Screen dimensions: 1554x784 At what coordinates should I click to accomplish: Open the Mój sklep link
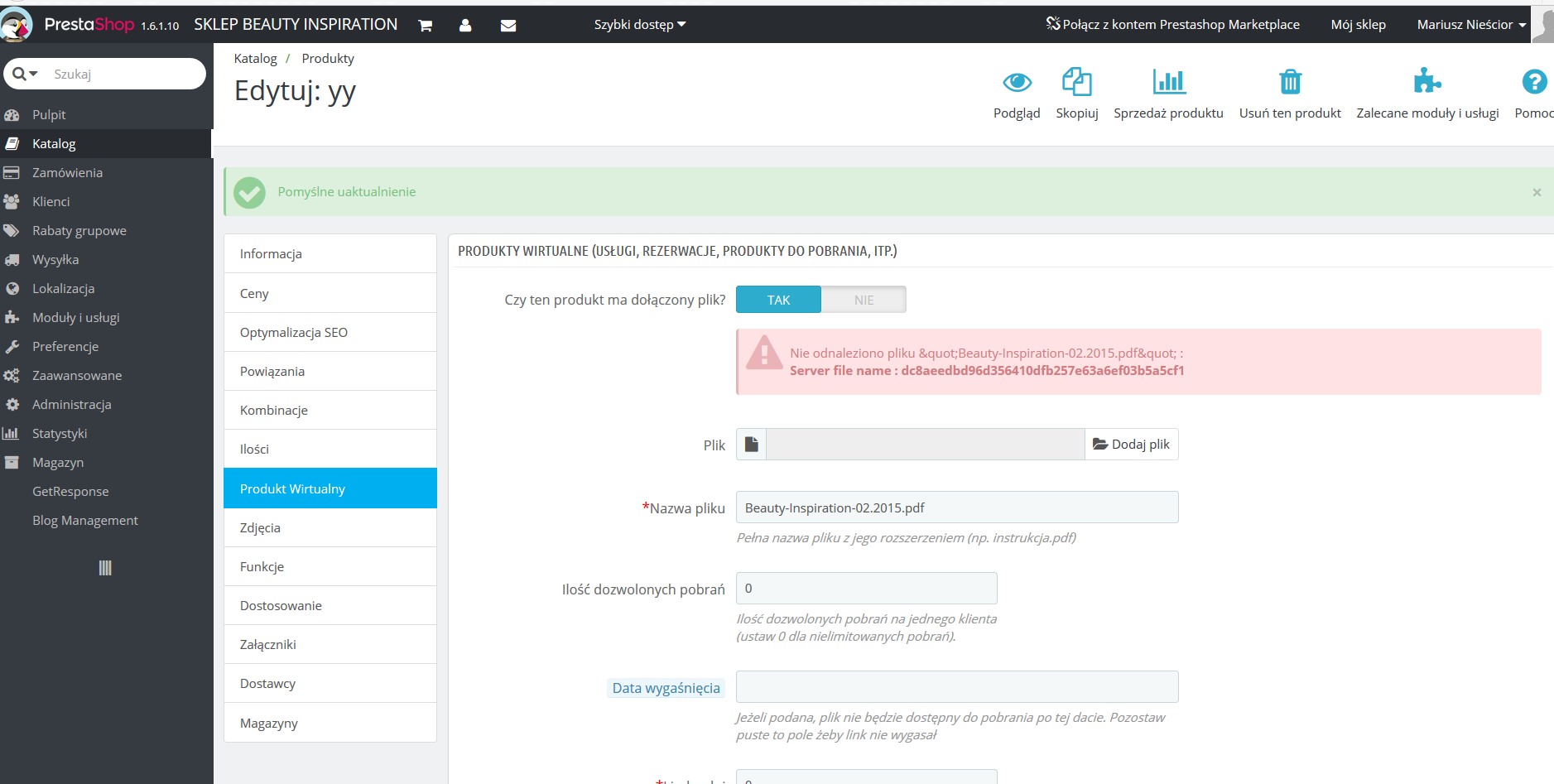point(1358,25)
